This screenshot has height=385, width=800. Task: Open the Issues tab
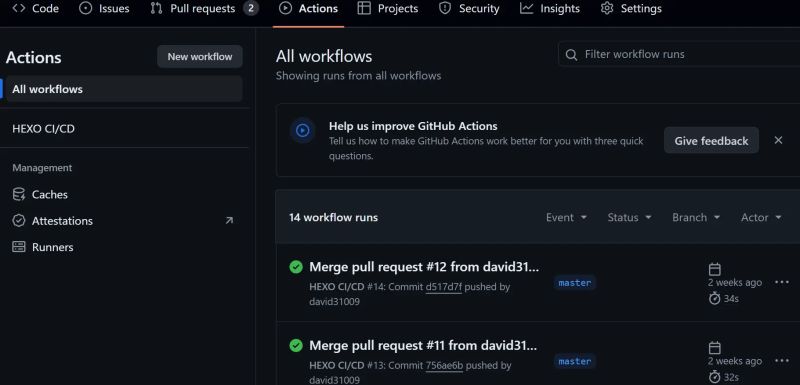click(x=105, y=9)
